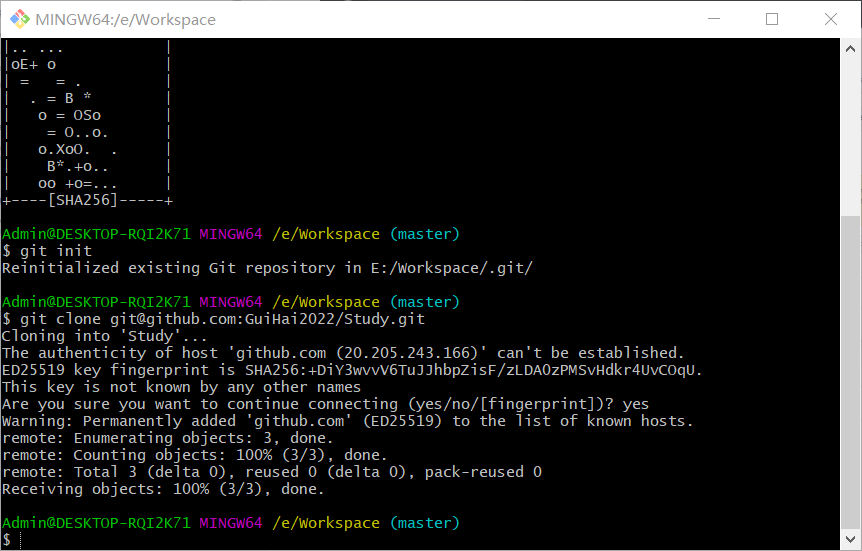862x551 pixels.
Task: Click 'Receiving objects: 100%' line
Action: tap(163, 489)
